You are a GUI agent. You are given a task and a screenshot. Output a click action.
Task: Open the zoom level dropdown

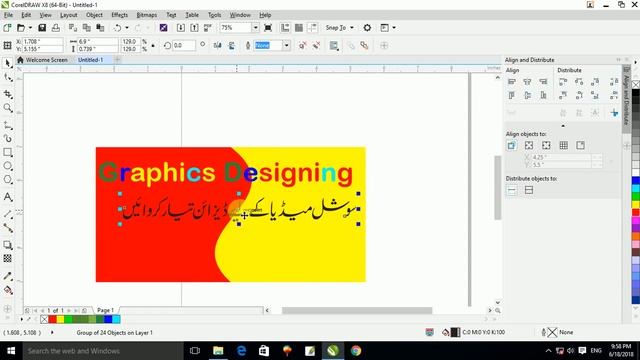[x=256, y=28]
